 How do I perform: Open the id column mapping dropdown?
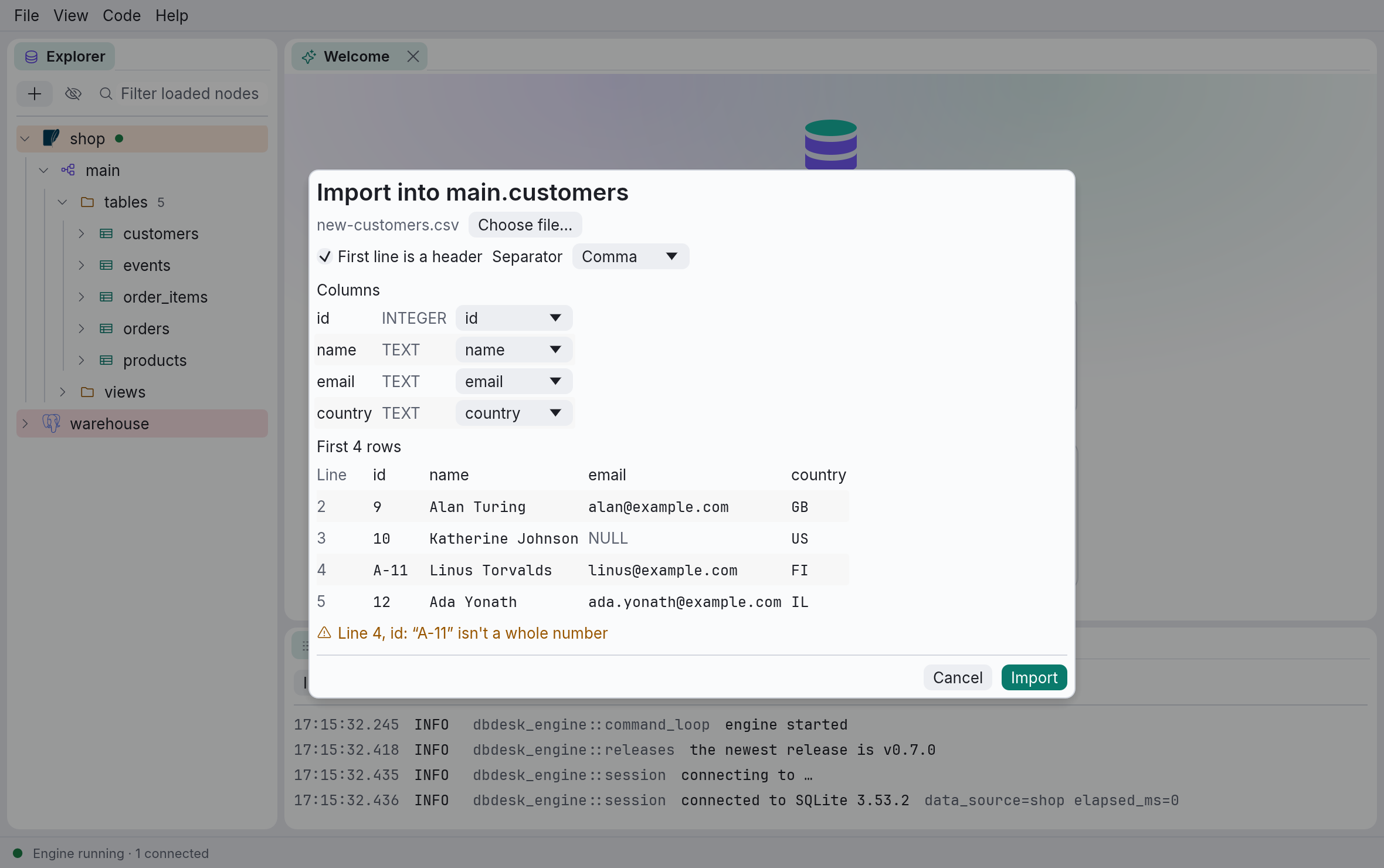514,318
